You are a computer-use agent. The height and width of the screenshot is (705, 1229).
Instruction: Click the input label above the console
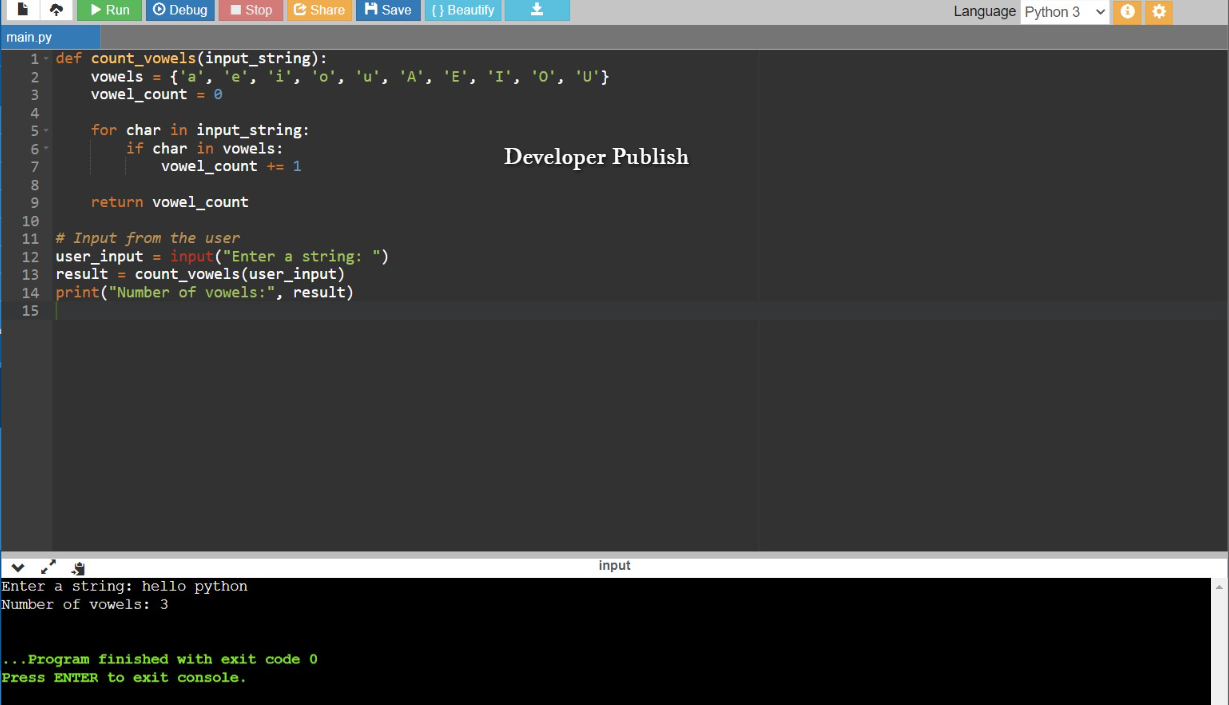click(x=614, y=565)
